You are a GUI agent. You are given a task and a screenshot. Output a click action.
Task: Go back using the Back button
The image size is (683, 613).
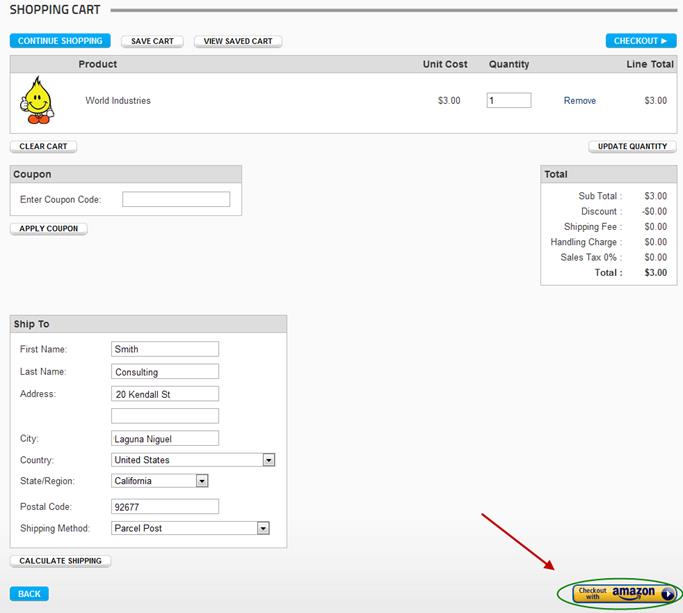point(29,594)
